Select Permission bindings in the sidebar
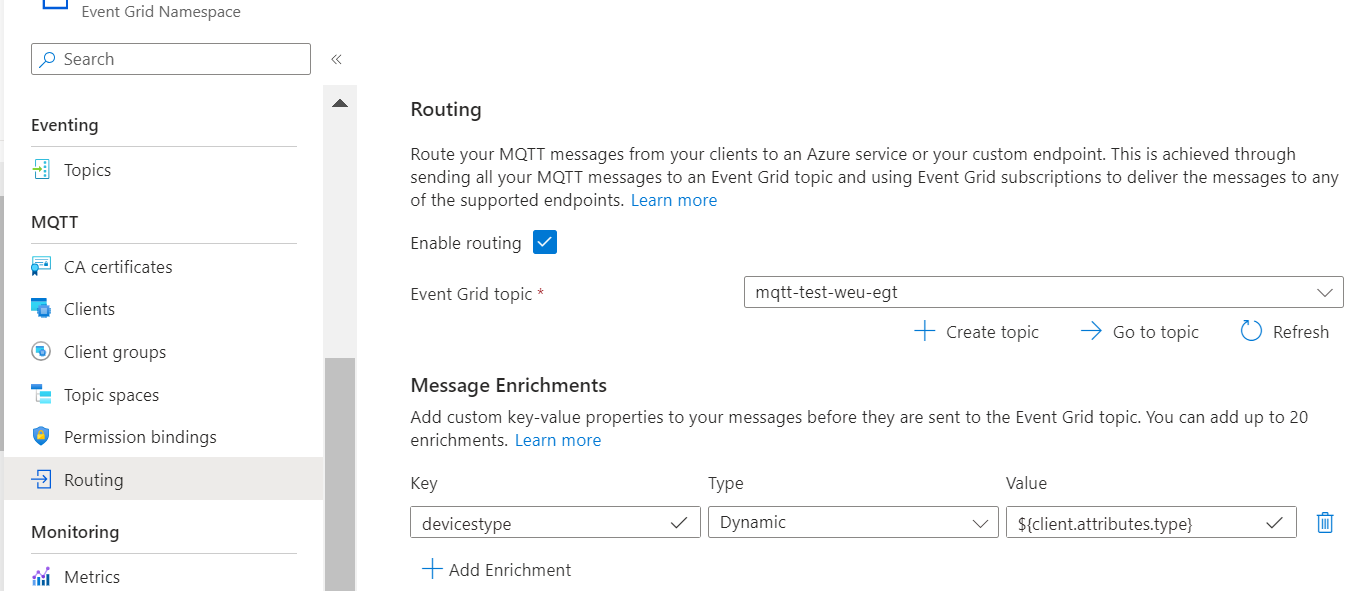The image size is (1363, 591). click(x=140, y=437)
